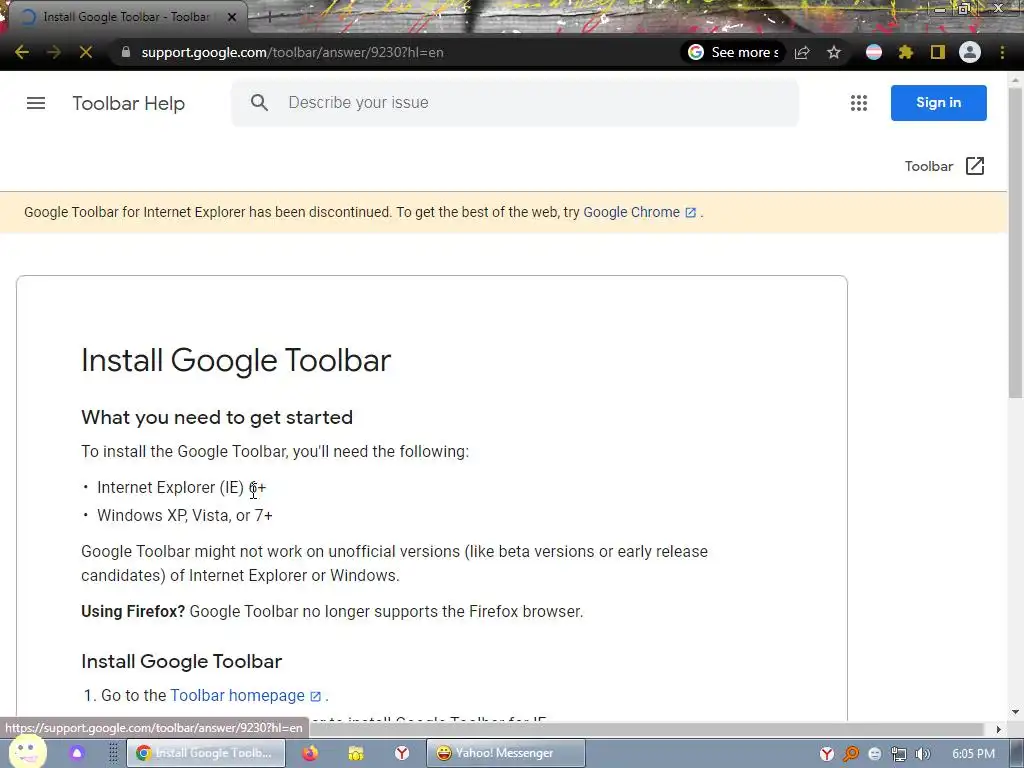1024x768 pixels.
Task: Open the yellow folder icon in taskbar
Action: [x=356, y=753]
